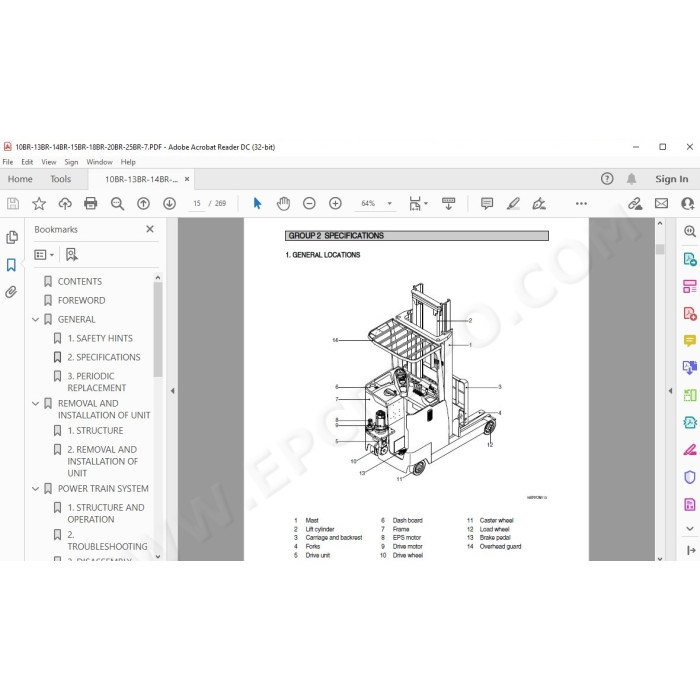The height and width of the screenshot is (700, 700).
Task: Open 1. STRUCTURE AND OPERATION bookmark
Action: 106,513
